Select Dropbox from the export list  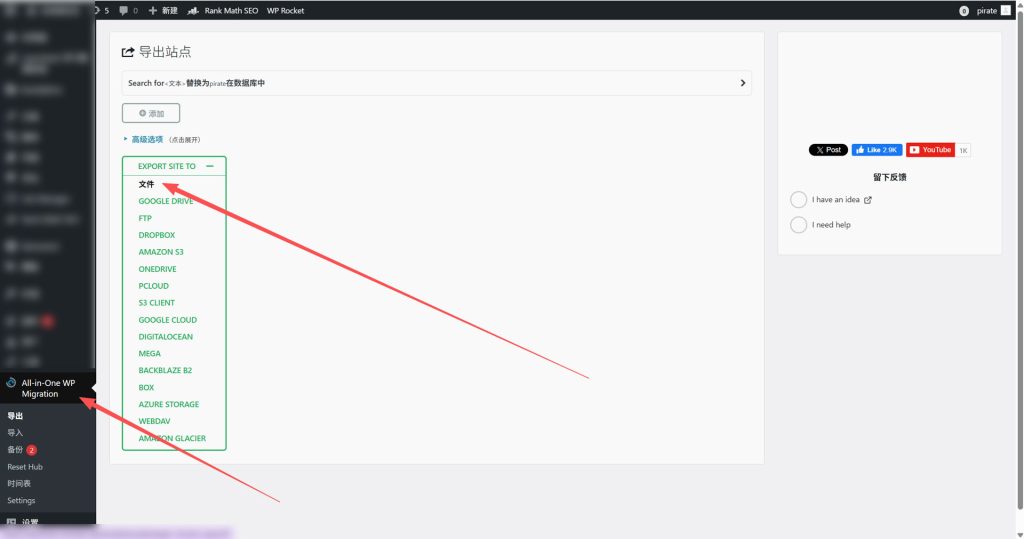pyautogui.click(x=157, y=235)
